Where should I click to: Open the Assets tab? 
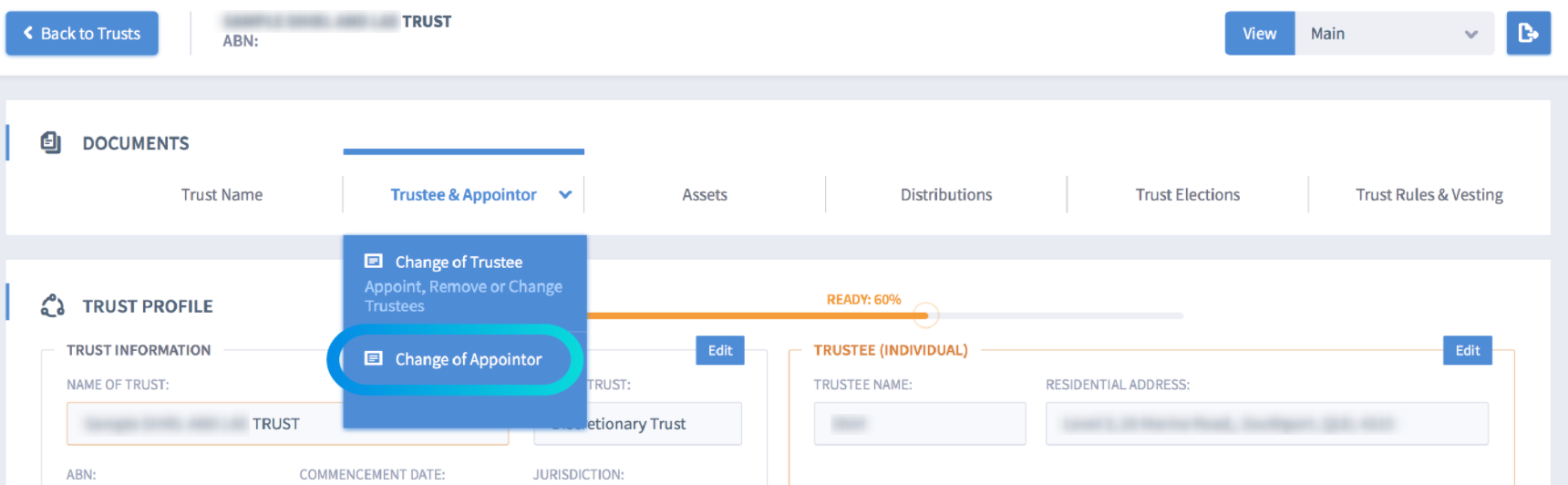[x=705, y=195]
